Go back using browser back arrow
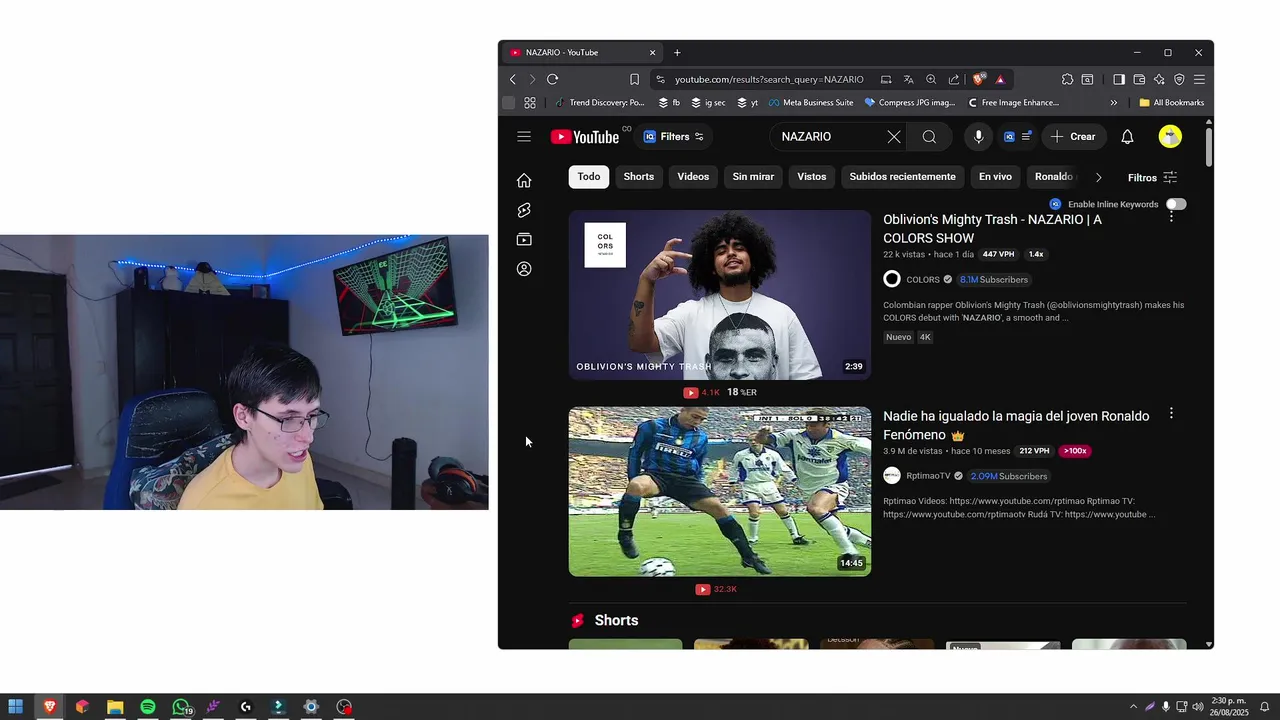 click(x=513, y=79)
